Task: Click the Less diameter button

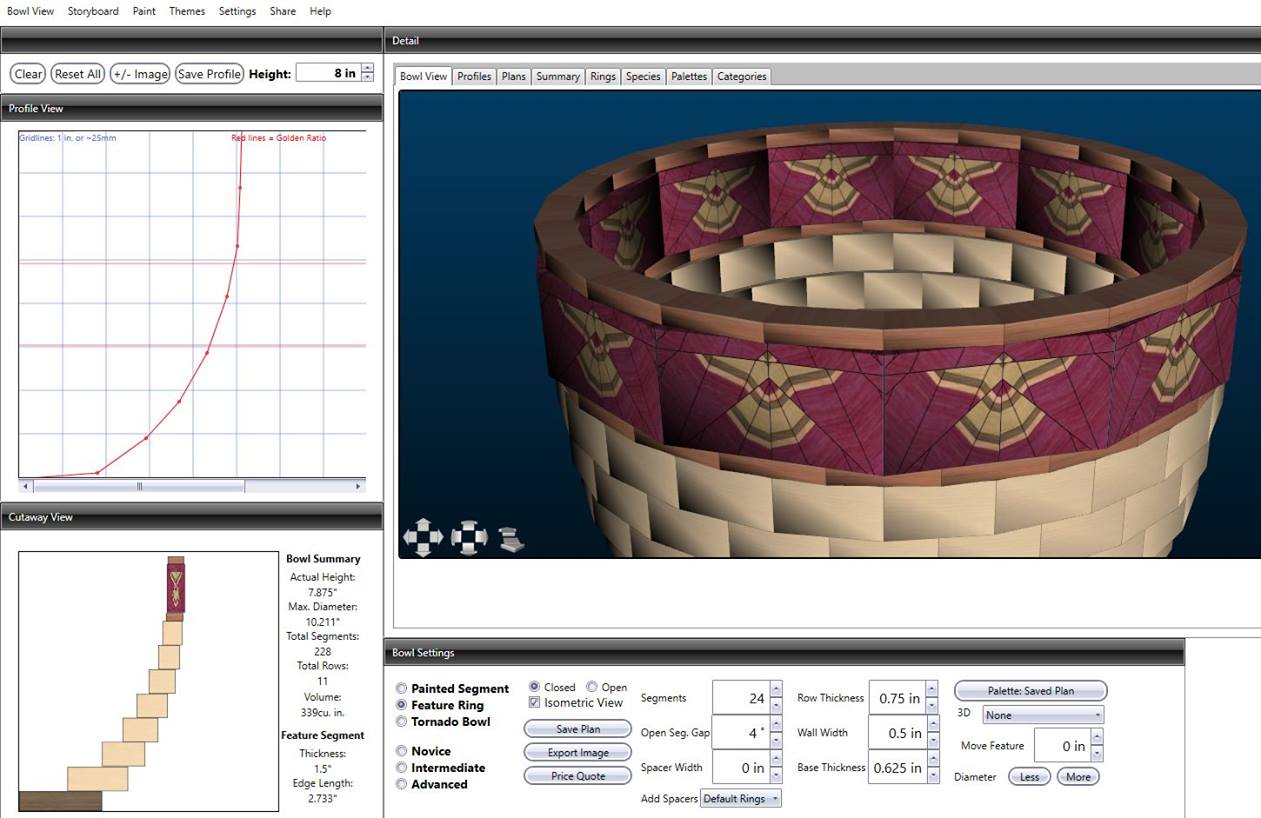Action: point(1029,777)
